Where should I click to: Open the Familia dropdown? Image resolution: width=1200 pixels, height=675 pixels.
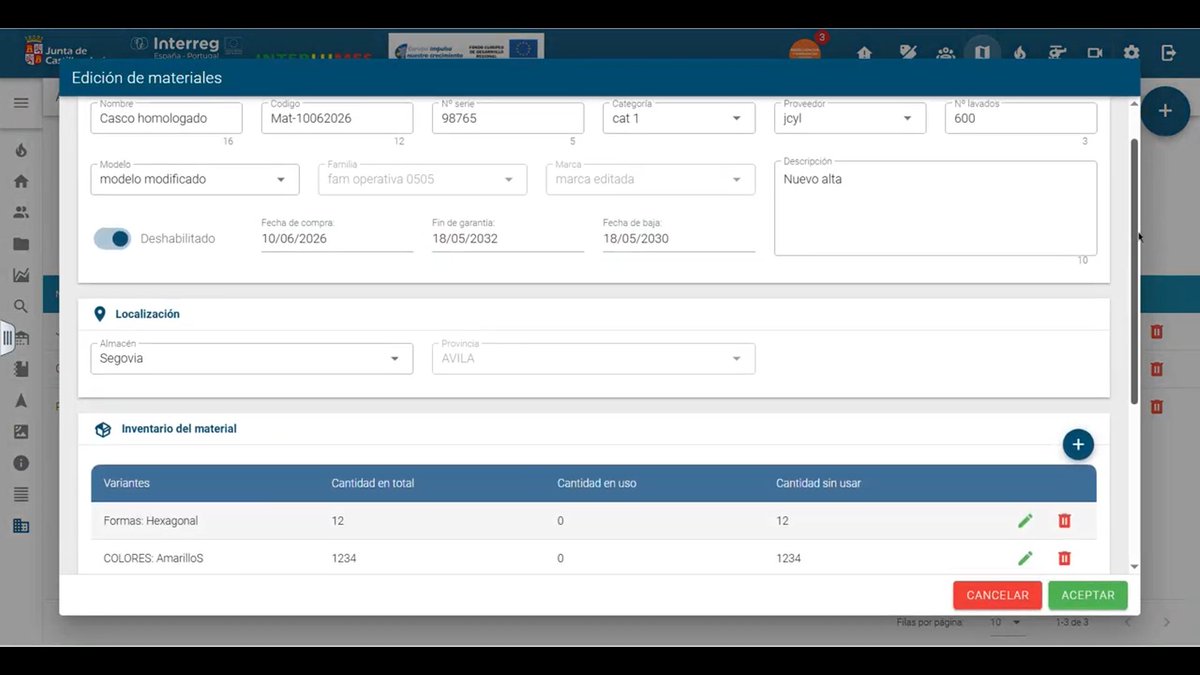pos(422,179)
